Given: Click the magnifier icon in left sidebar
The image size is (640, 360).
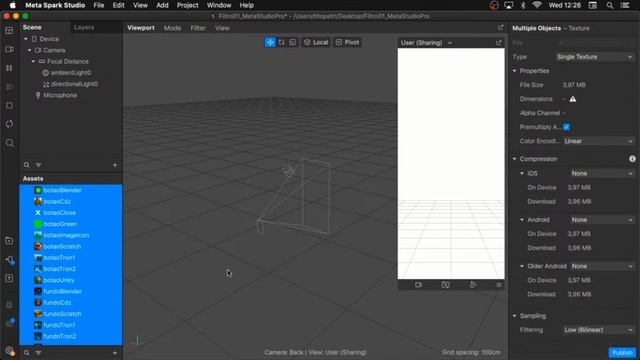Looking at the screenshot, I should pos(9,143).
